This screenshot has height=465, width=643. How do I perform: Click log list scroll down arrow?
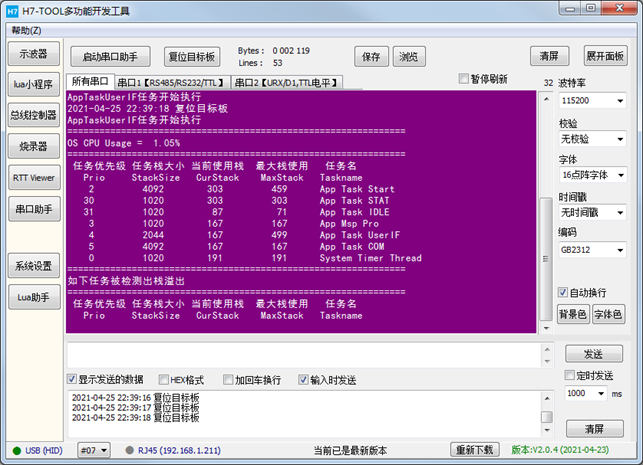(547, 430)
